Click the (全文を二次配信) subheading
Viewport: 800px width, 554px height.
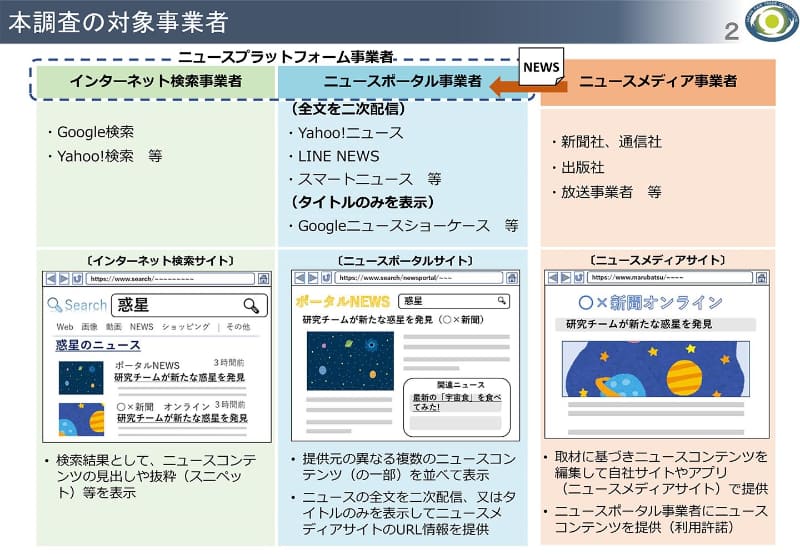[x=348, y=109]
